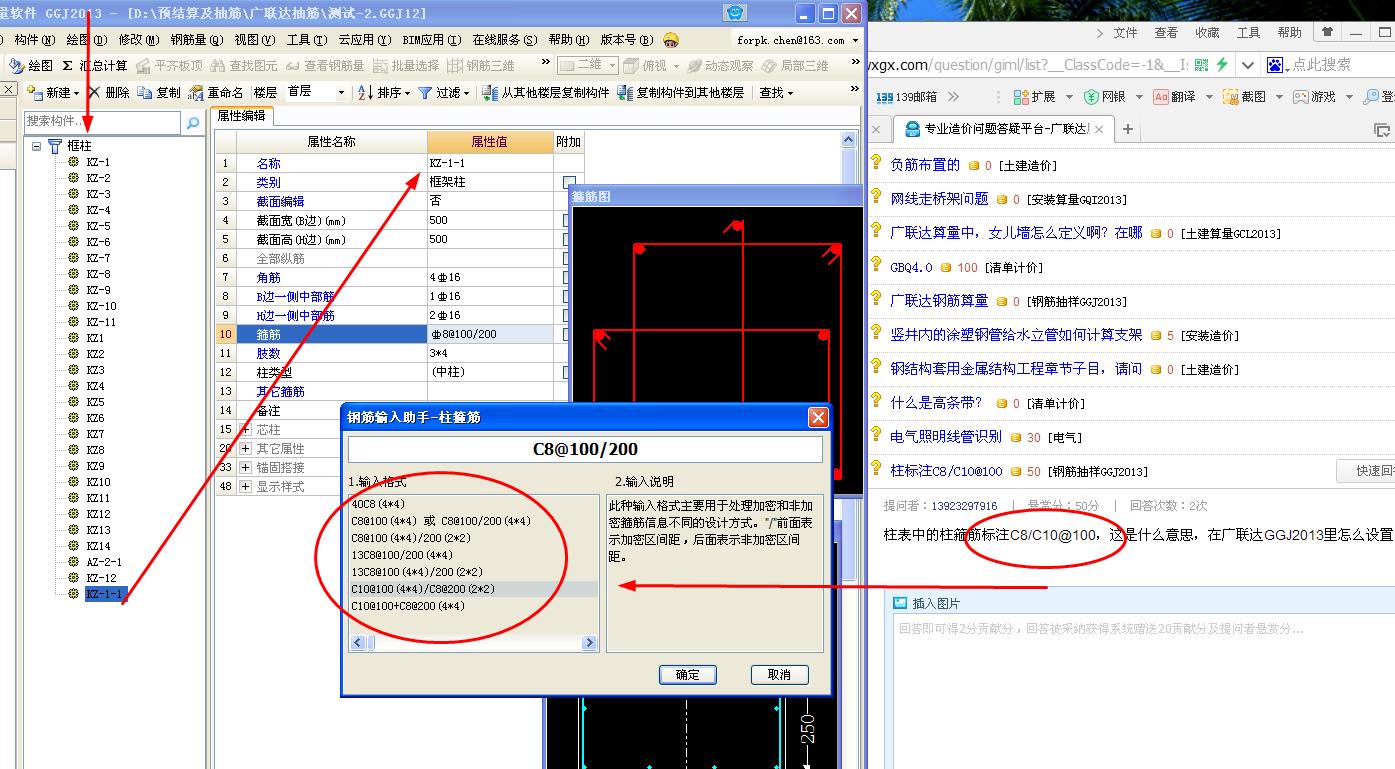
Task: Collapse the 框柱 tree node
Action: pos(37,146)
